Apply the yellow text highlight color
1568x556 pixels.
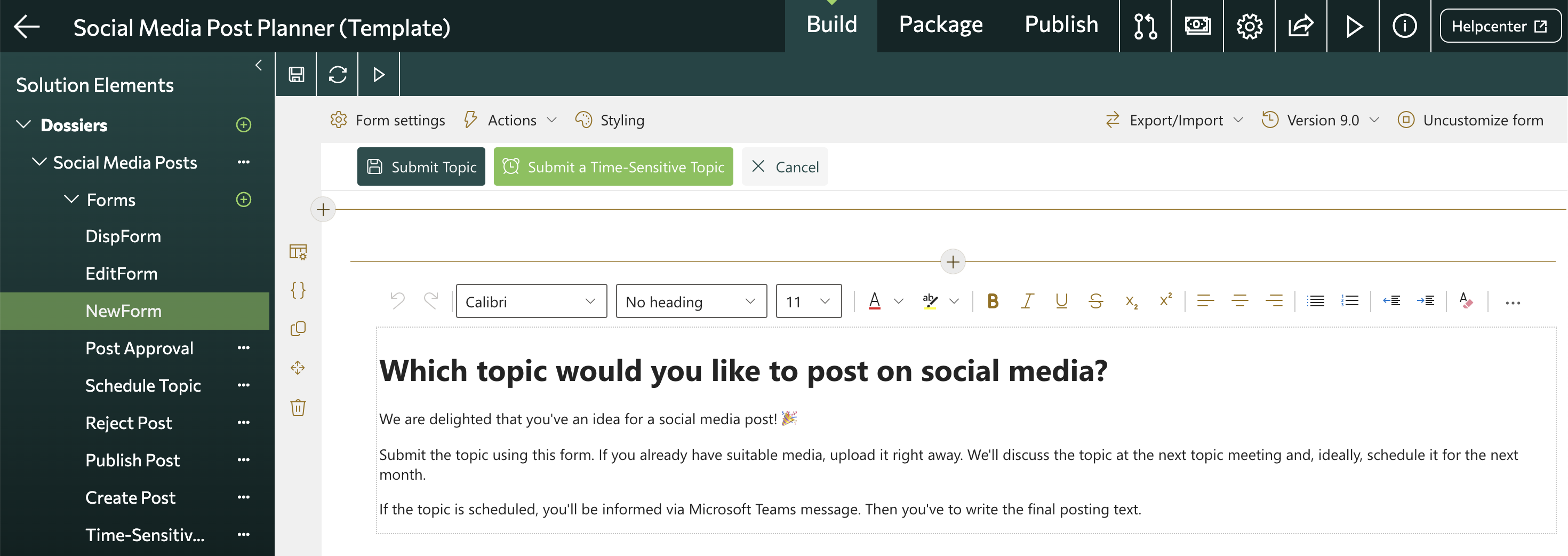click(930, 301)
